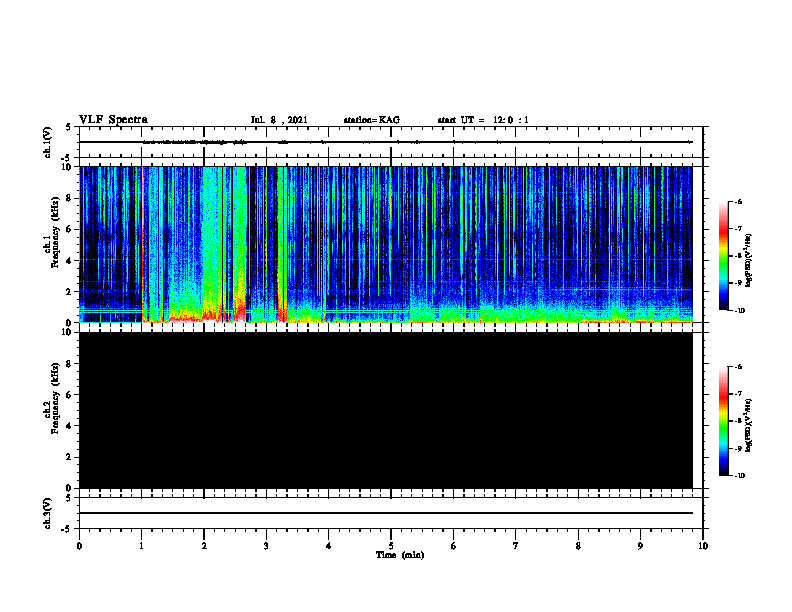Click ch.1 frequency tick label "4"
Screen dimensions: 792x612
[x=70, y=261]
